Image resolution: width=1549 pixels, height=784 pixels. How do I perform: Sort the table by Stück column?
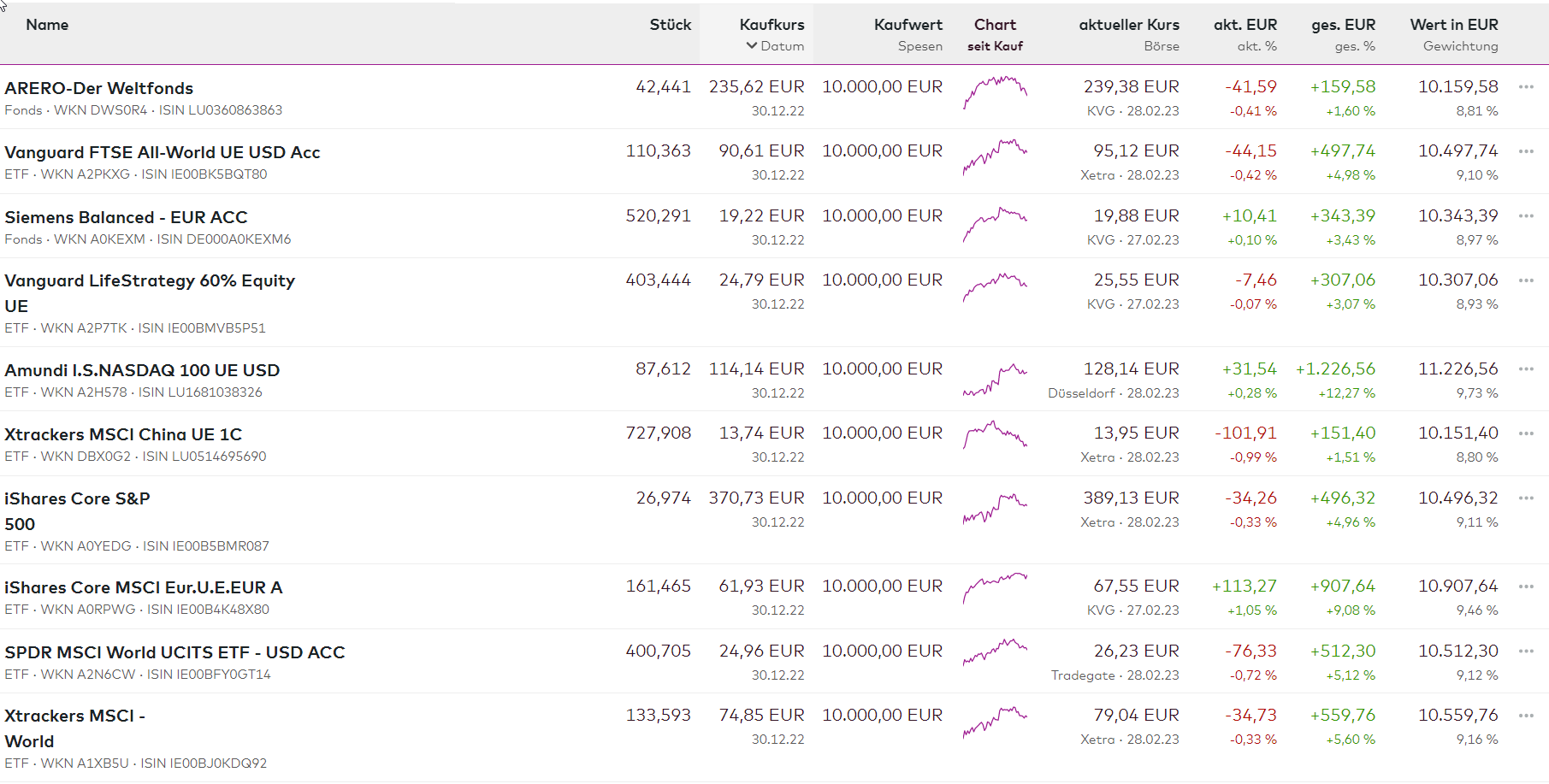pyautogui.click(x=670, y=25)
